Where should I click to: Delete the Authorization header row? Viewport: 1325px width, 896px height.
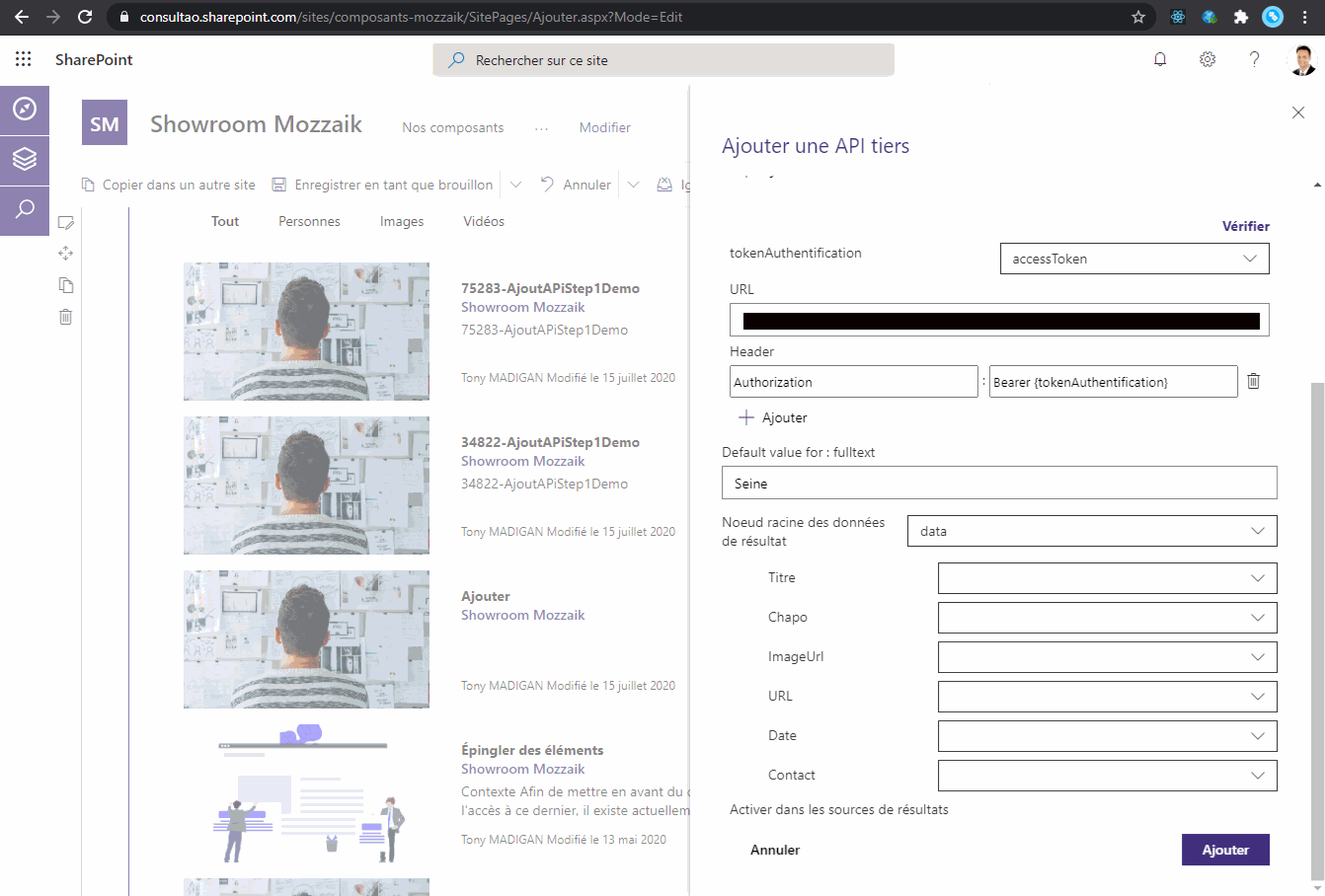[x=1253, y=381]
